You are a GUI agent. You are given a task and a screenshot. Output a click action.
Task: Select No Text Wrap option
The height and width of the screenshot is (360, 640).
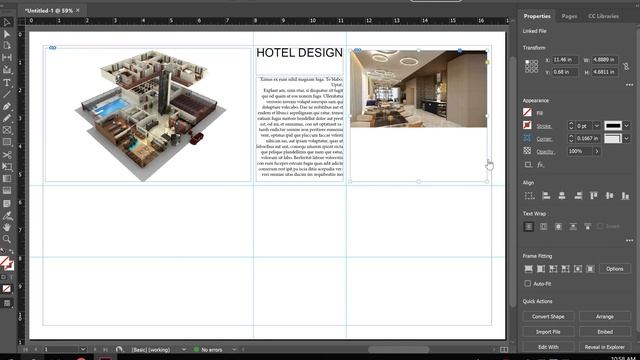pos(528,226)
